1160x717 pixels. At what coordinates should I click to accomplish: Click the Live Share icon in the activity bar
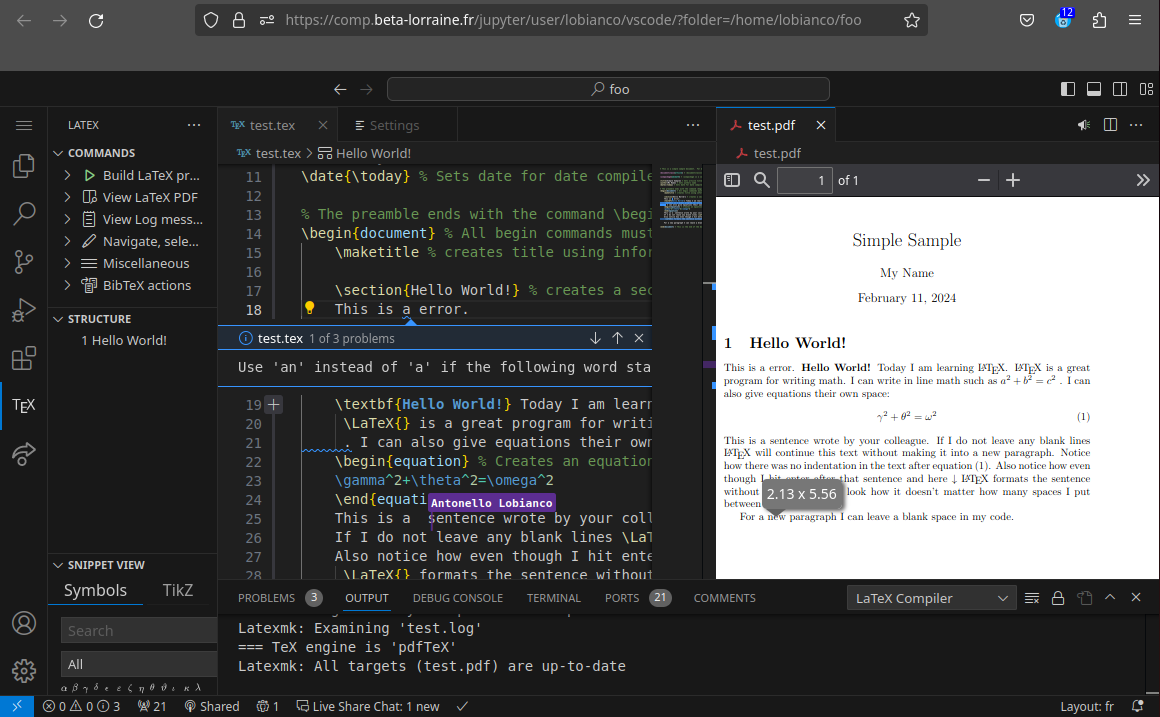pos(23,453)
